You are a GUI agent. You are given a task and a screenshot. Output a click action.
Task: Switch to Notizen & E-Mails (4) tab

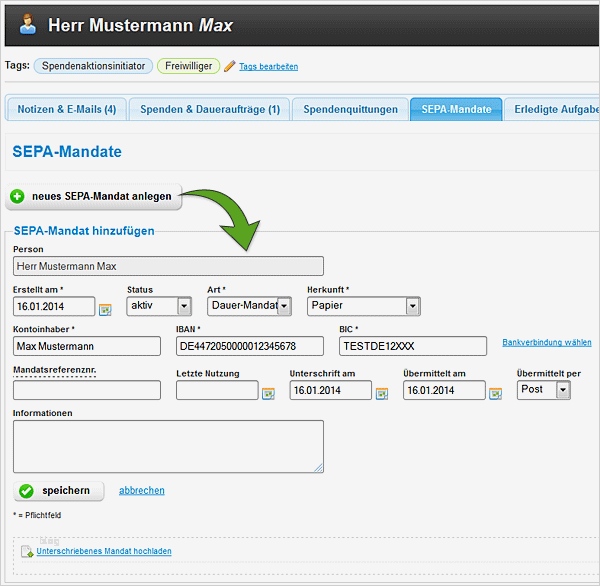(67, 109)
